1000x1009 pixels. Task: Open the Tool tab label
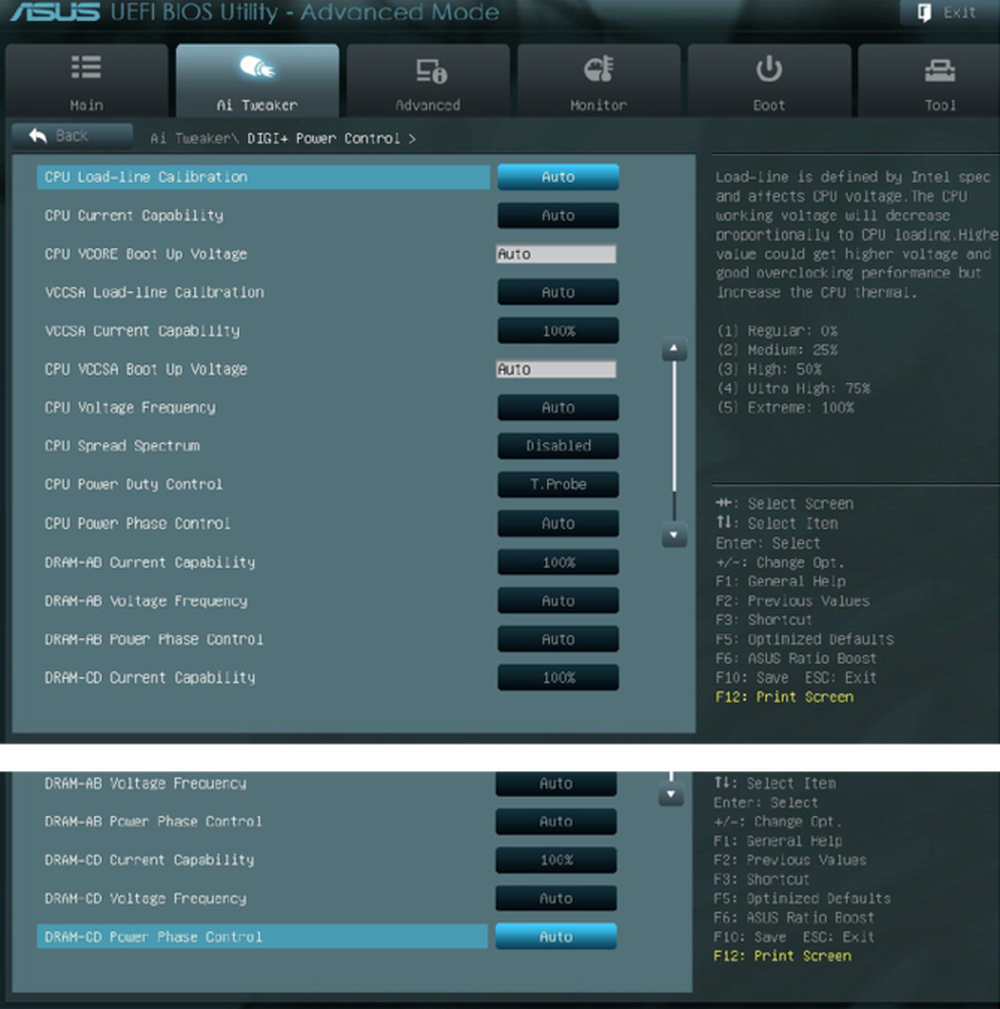click(x=940, y=105)
